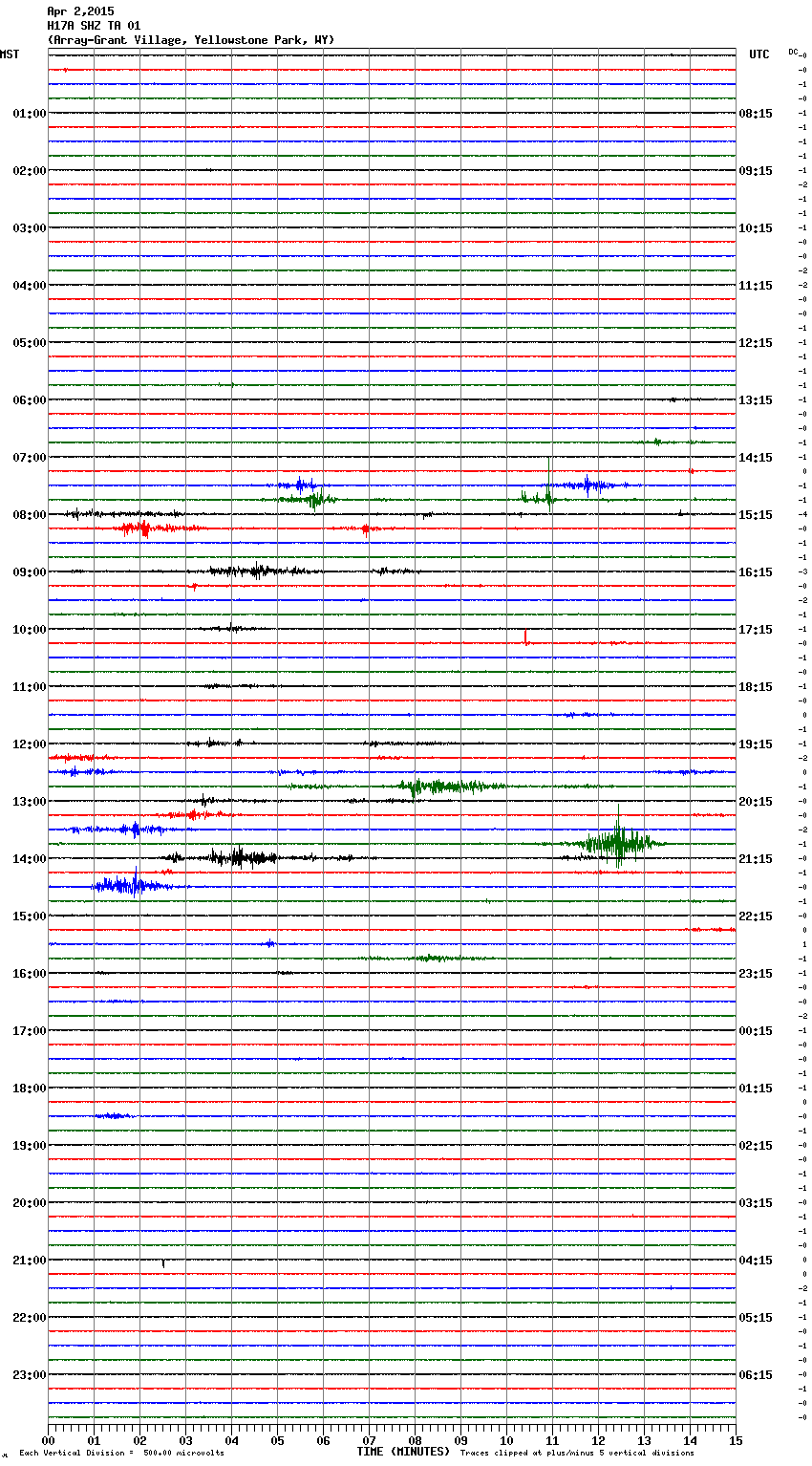The width and height of the screenshot is (812, 1466).
Task: Select the MST hour label "18:00"
Action: 30,1089
